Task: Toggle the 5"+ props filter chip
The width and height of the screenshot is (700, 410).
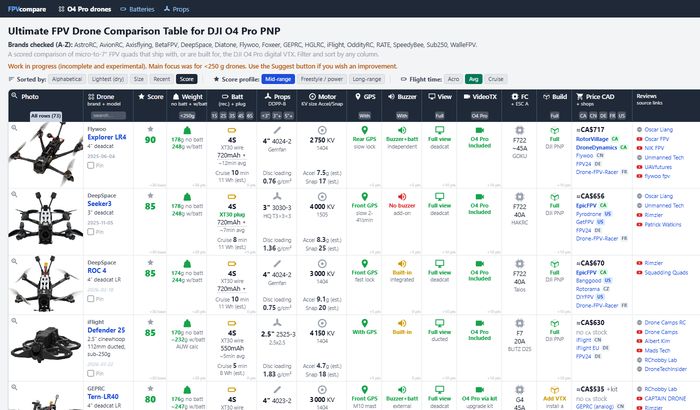Action: [289, 116]
